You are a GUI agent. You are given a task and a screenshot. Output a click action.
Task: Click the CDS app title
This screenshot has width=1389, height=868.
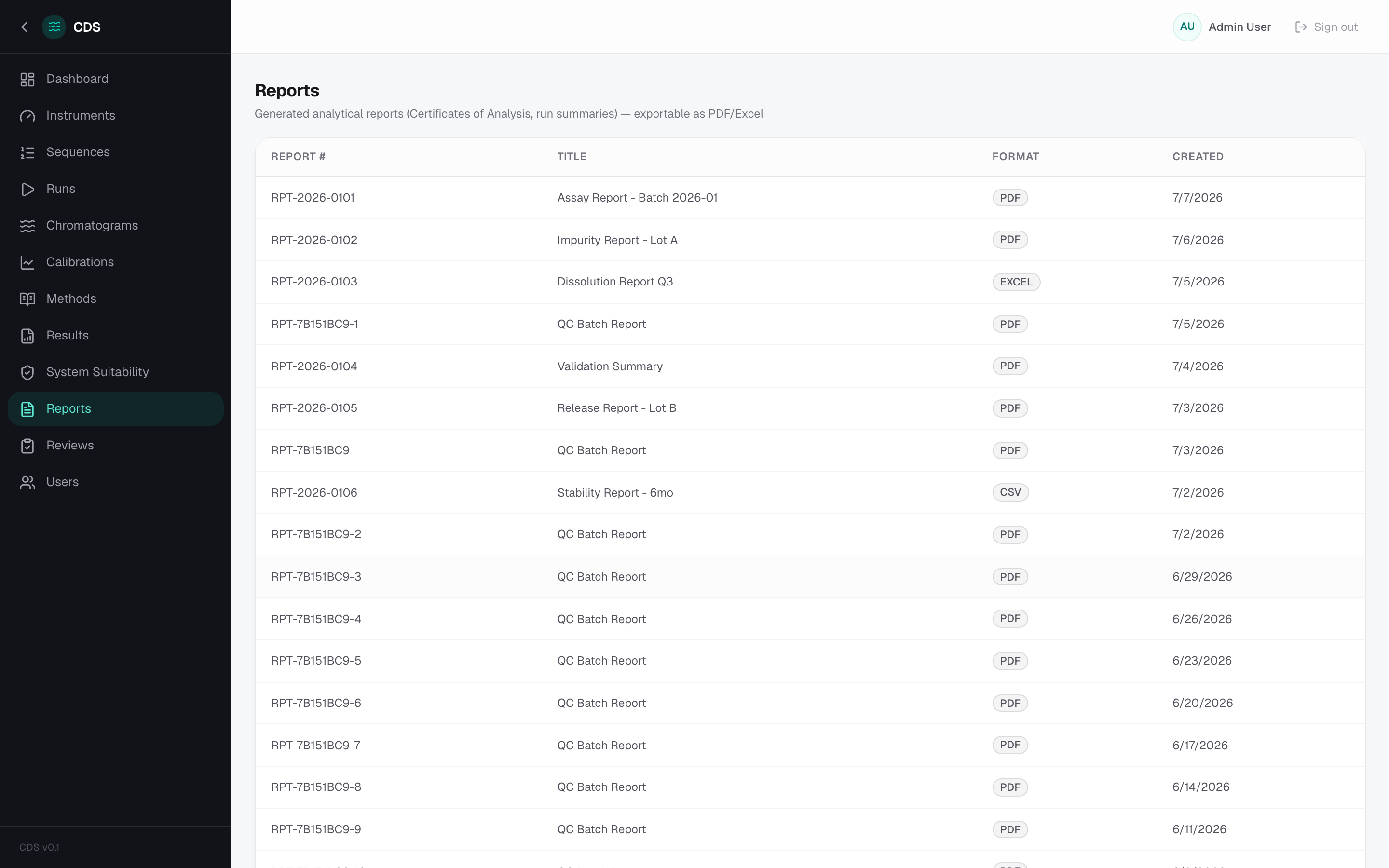[x=87, y=27]
